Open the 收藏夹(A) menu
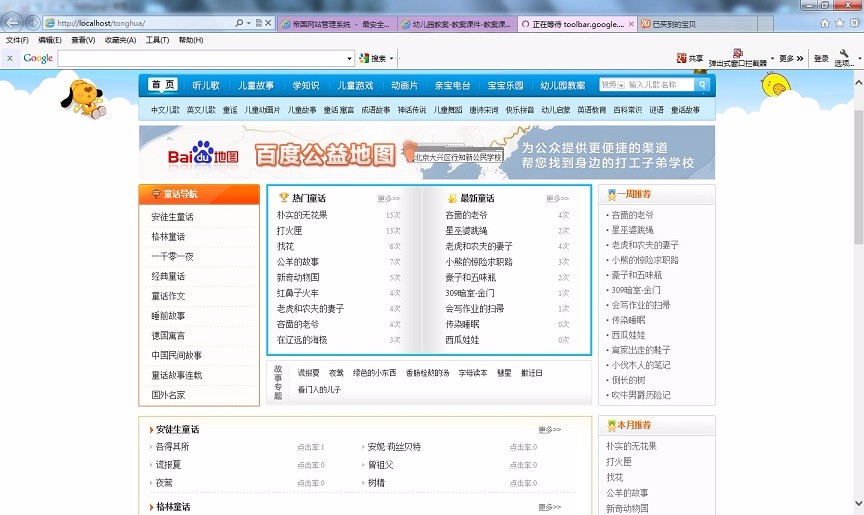The image size is (864, 515). (121, 40)
